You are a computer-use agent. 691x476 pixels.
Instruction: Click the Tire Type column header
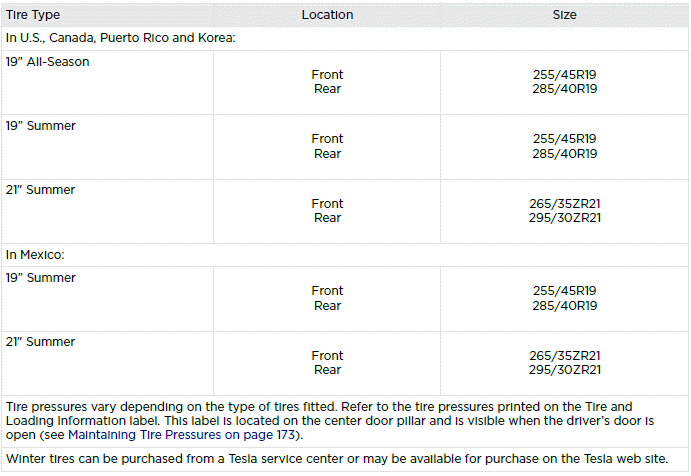33,15
